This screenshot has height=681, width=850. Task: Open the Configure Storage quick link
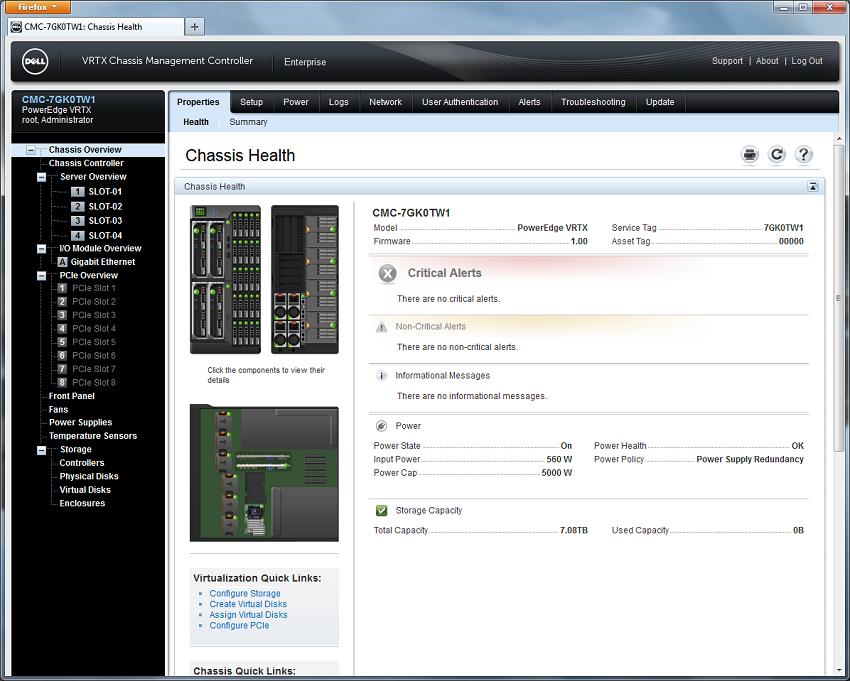[244, 593]
